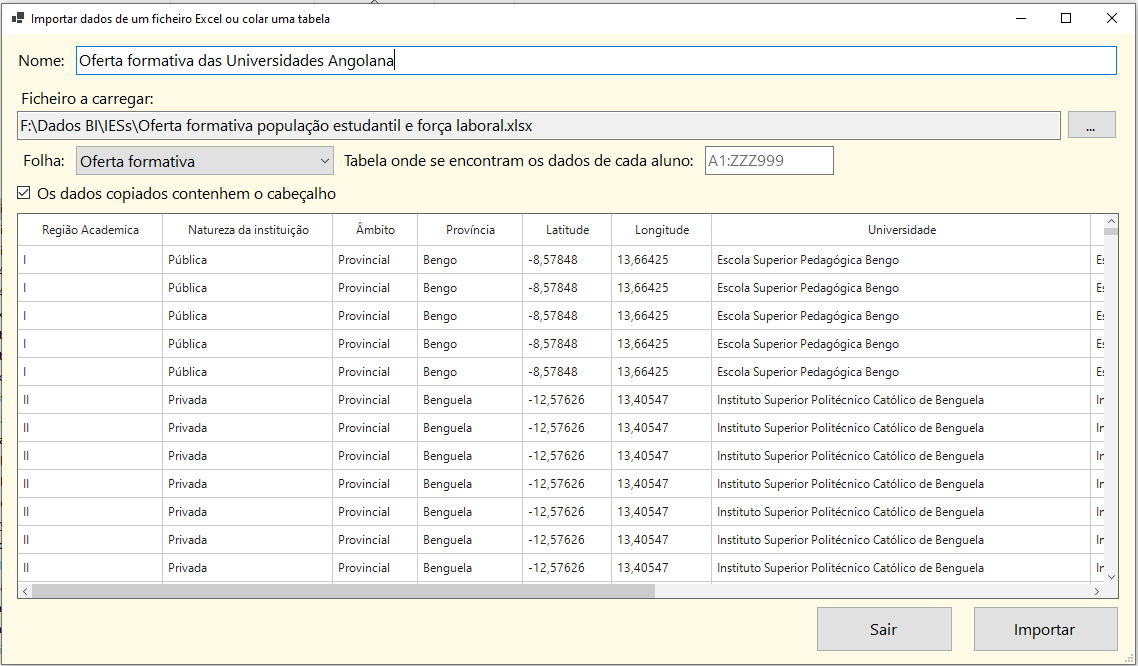This screenshot has width=1138, height=666.
Task: Click the table range field A1:ZZZ999
Action: (x=768, y=161)
